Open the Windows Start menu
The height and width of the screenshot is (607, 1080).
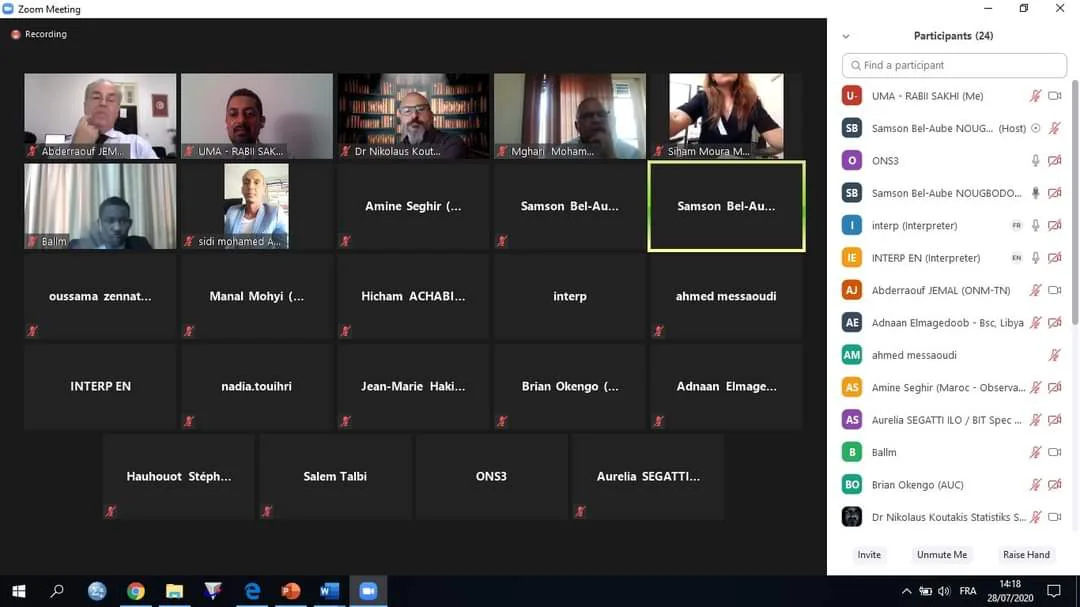(19, 591)
